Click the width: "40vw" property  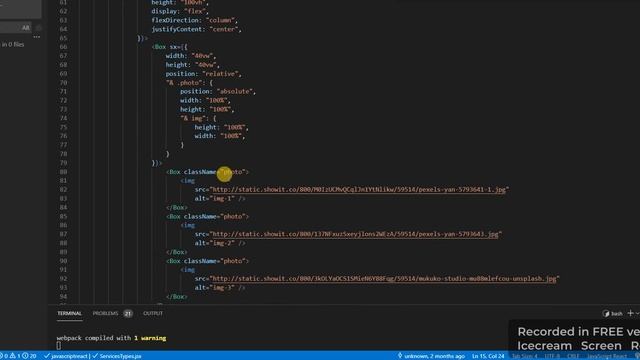191,56
